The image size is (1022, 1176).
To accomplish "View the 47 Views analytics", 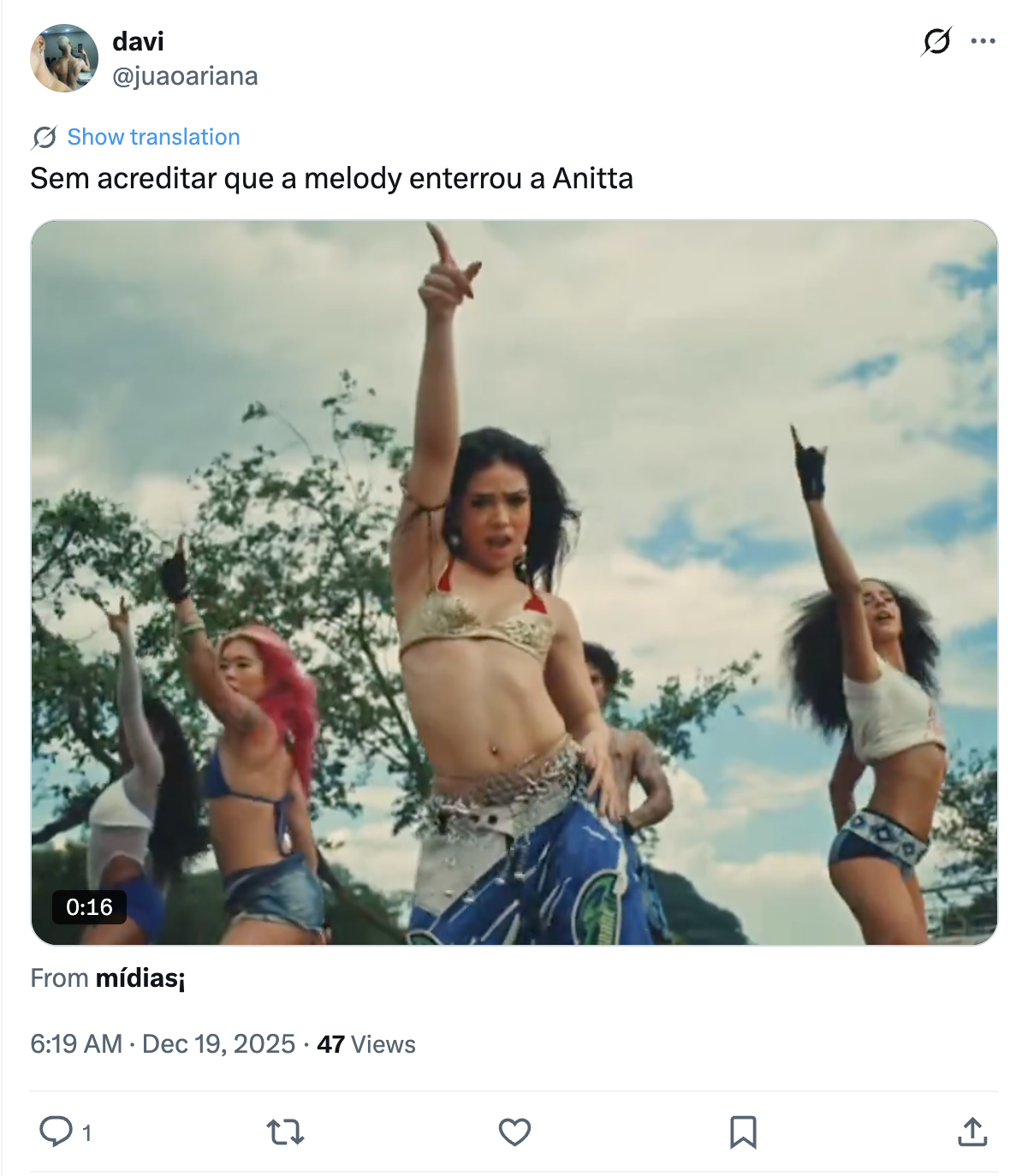I will [x=366, y=1044].
